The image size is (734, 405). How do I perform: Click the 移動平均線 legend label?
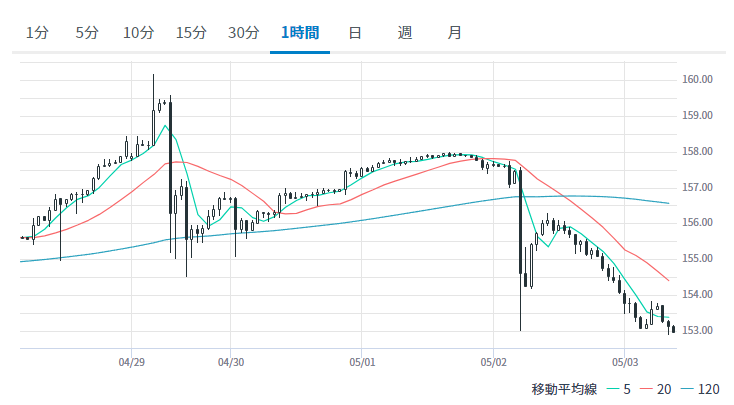[x=564, y=388]
